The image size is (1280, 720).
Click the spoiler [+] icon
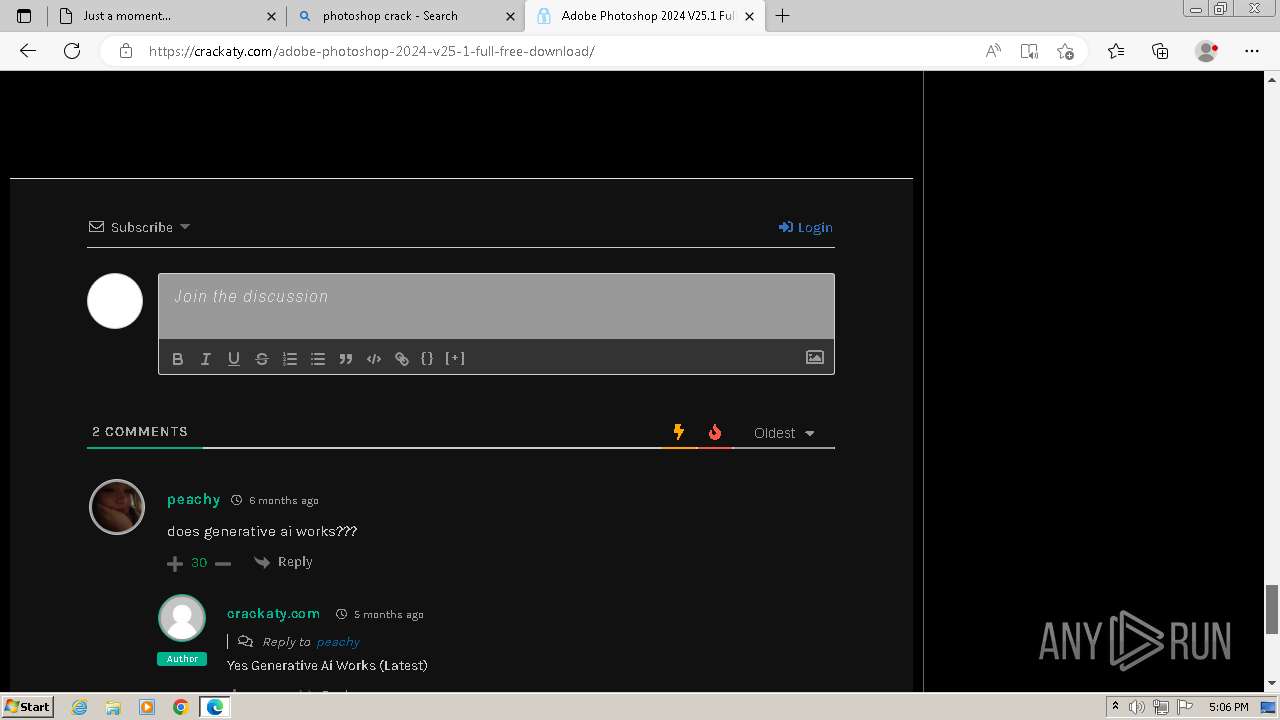[x=455, y=358]
